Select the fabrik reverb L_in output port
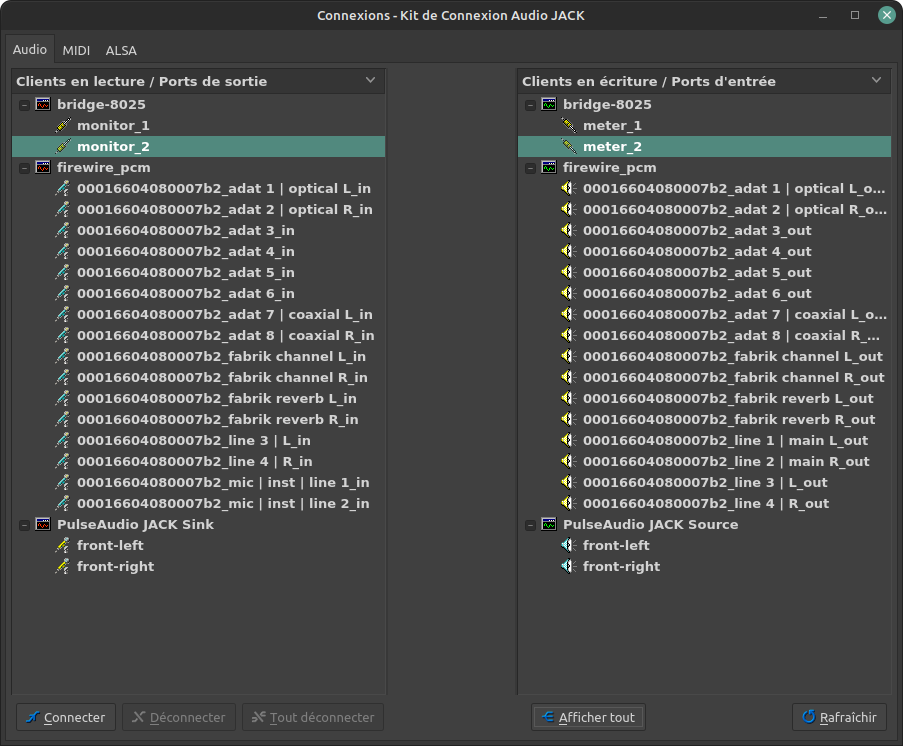 [216, 398]
